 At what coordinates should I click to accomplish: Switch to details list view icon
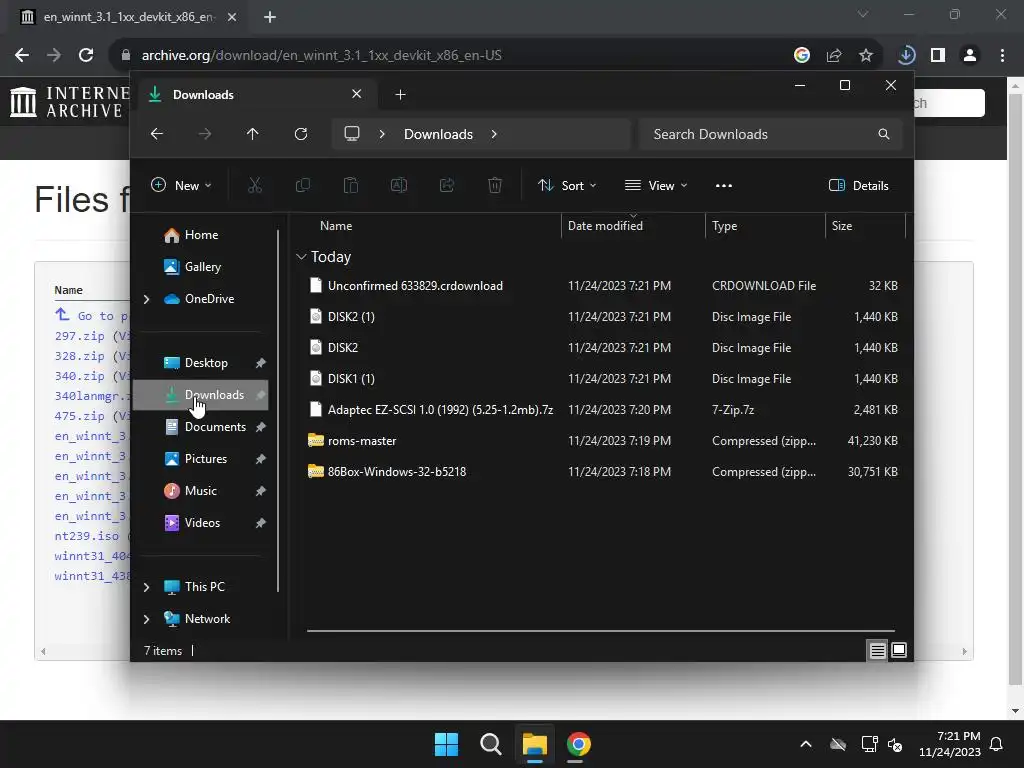tap(877, 650)
